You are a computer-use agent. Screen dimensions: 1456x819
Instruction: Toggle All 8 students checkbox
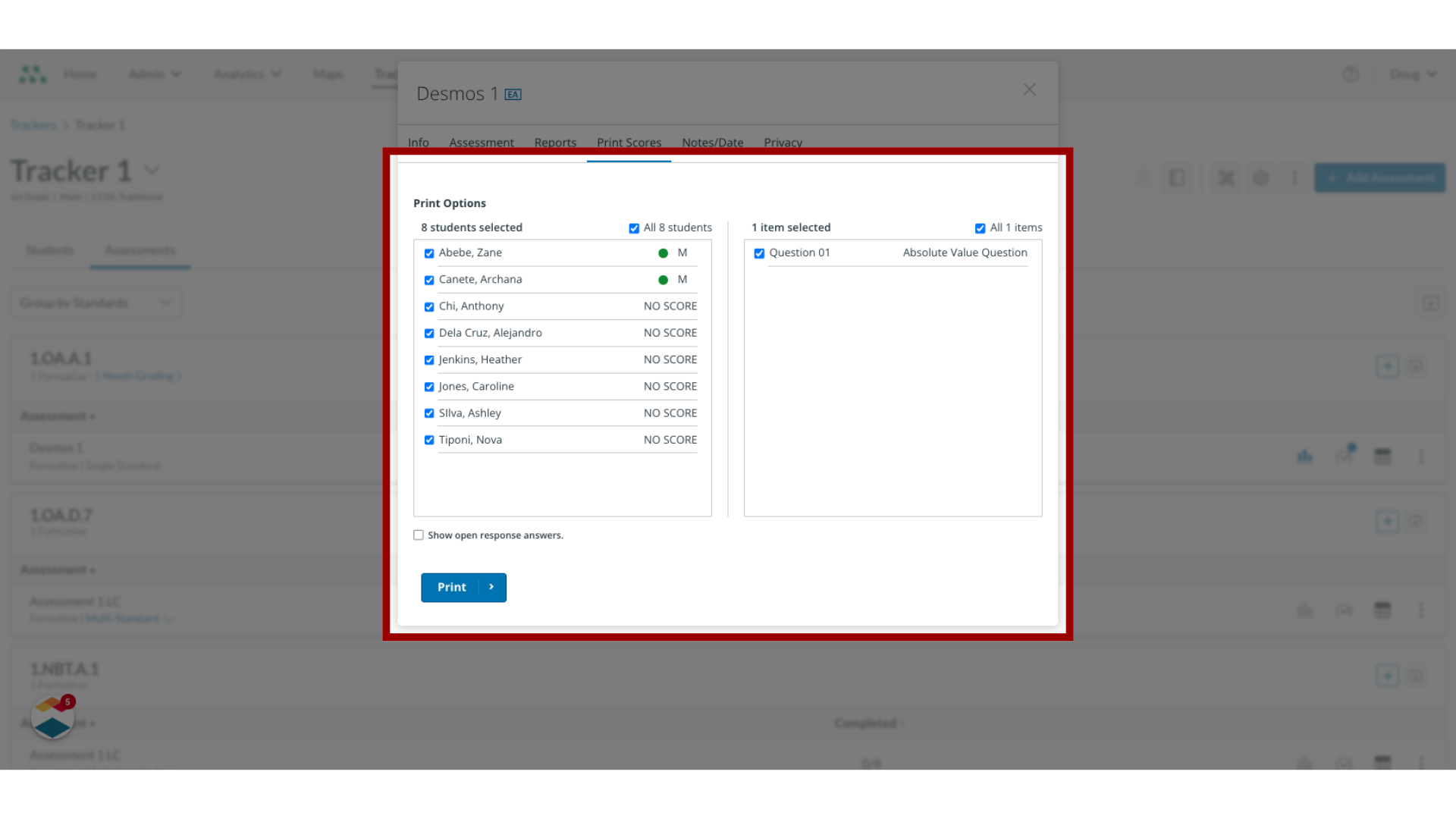[635, 228]
